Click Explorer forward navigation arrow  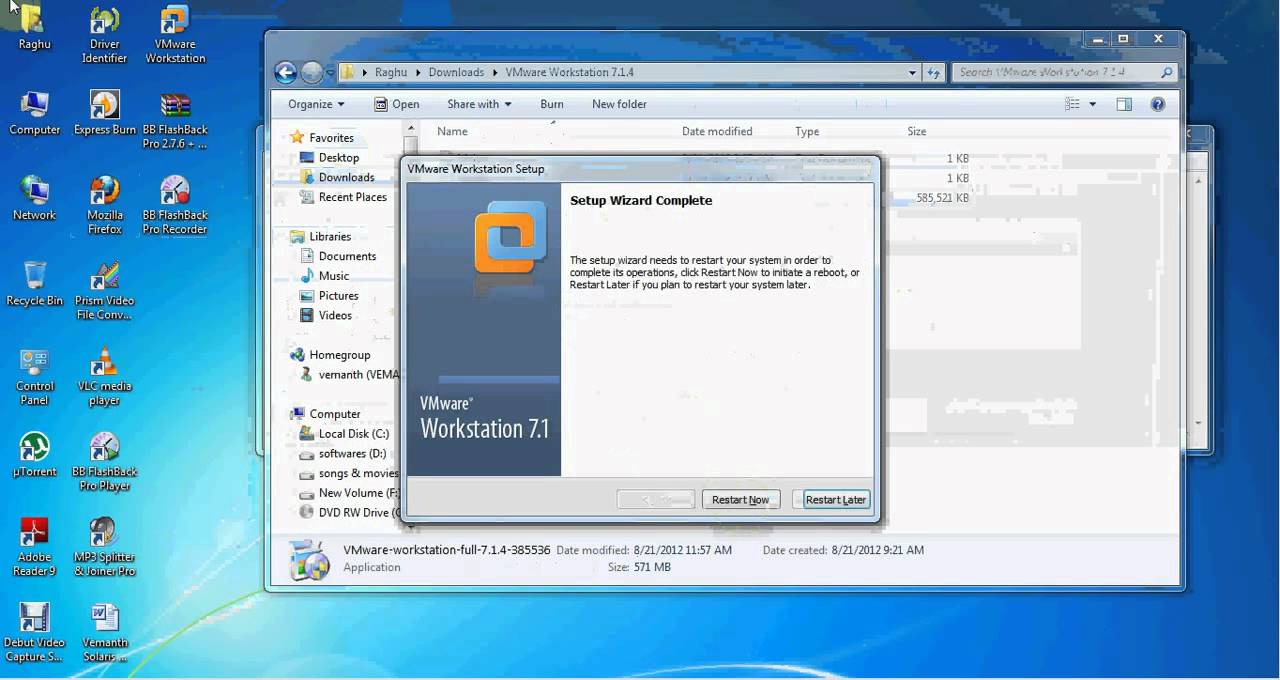pyautogui.click(x=311, y=72)
